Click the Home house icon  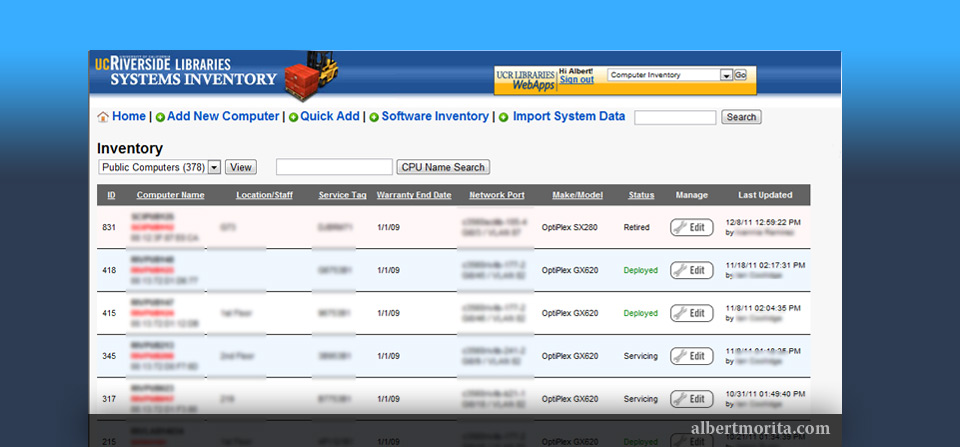(103, 117)
